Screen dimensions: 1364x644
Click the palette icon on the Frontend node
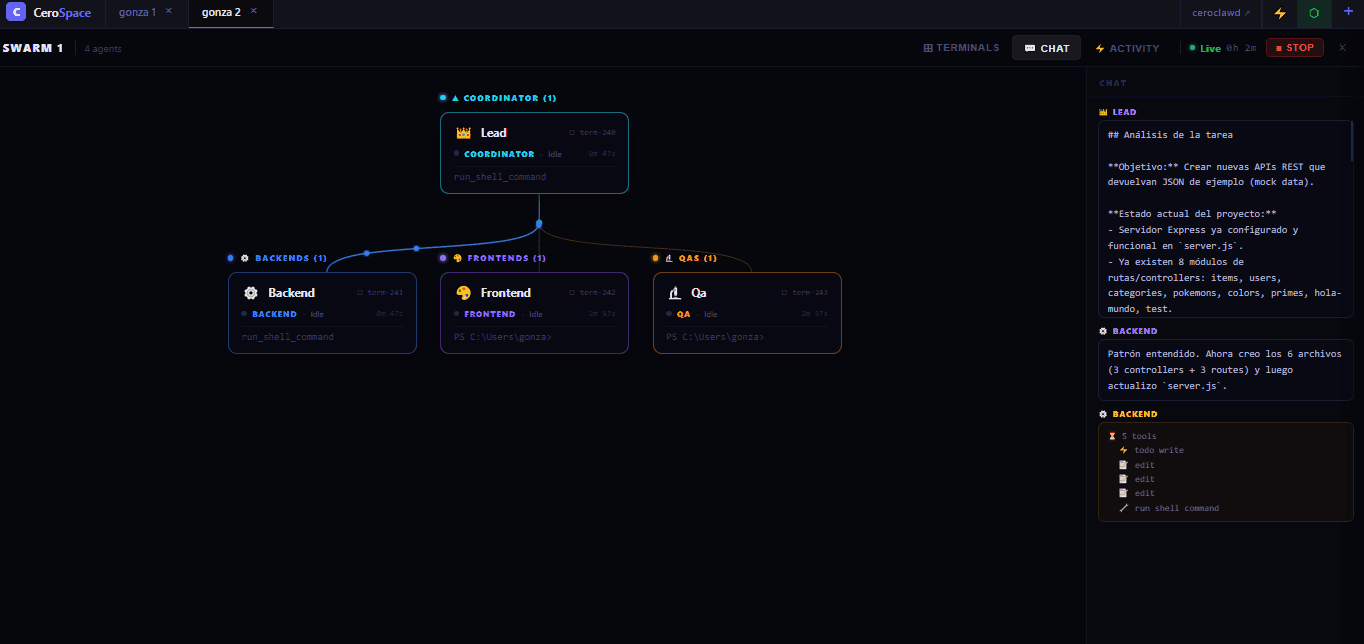[x=463, y=293]
